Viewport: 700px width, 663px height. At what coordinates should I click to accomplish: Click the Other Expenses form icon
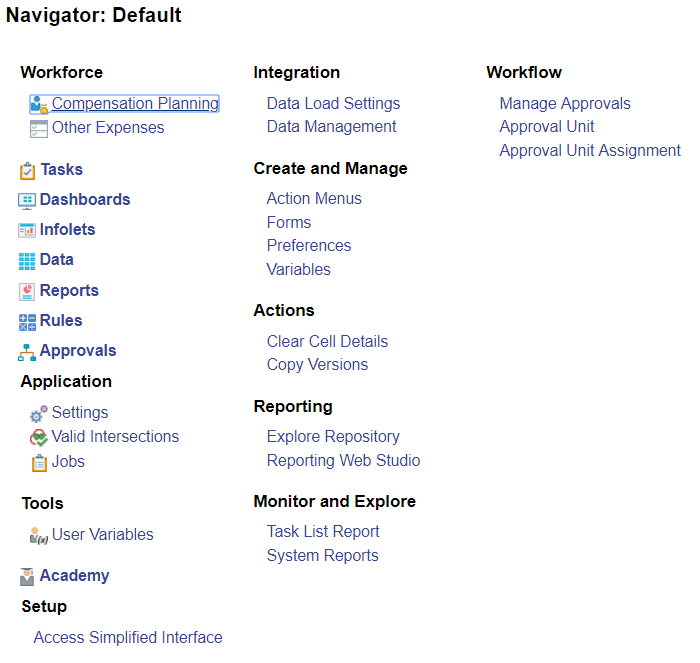tap(39, 129)
